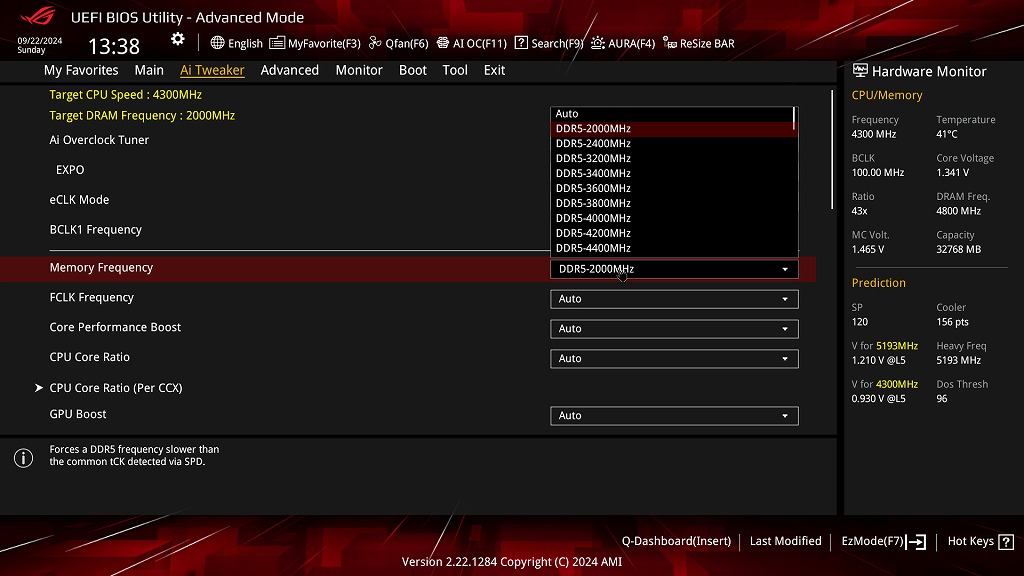Image resolution: width=1024 pixels, height=576 pixels.
Task: Select the Ai Tweaker tab
Action: point(212,70)
